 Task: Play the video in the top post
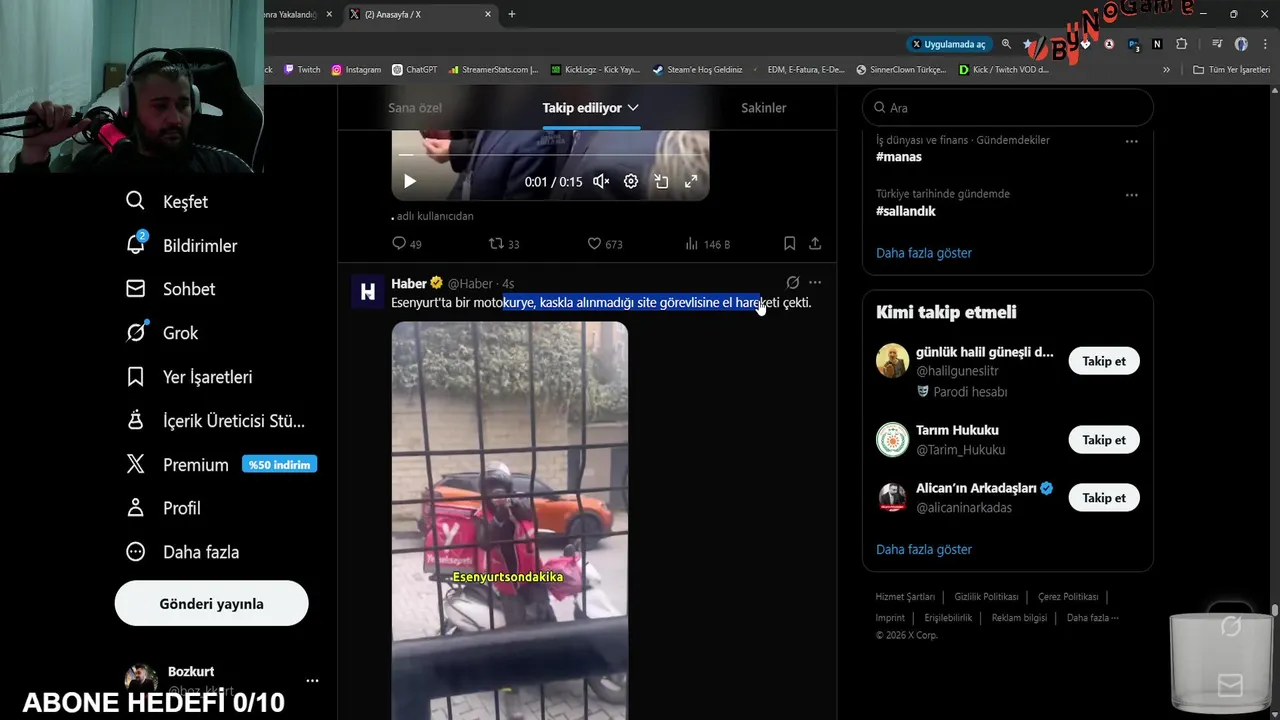tap(410, 182)
